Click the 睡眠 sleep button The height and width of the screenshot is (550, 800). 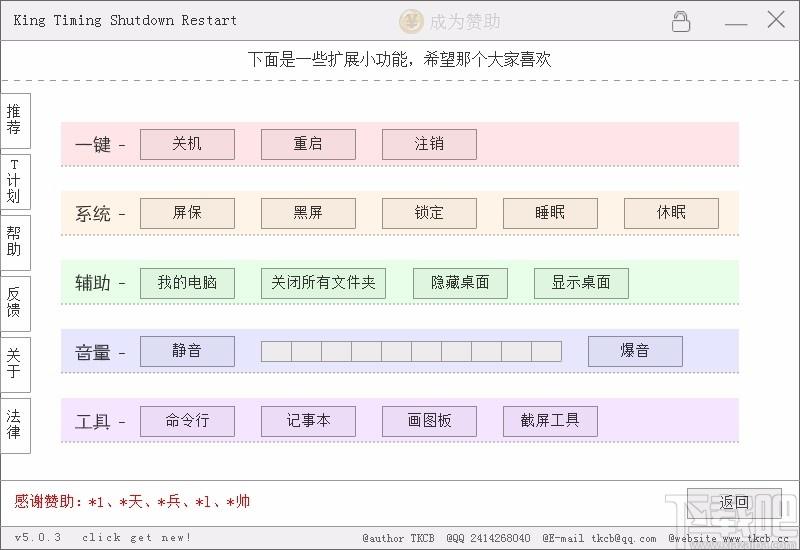pyautogui.click(x=550, y=213)
